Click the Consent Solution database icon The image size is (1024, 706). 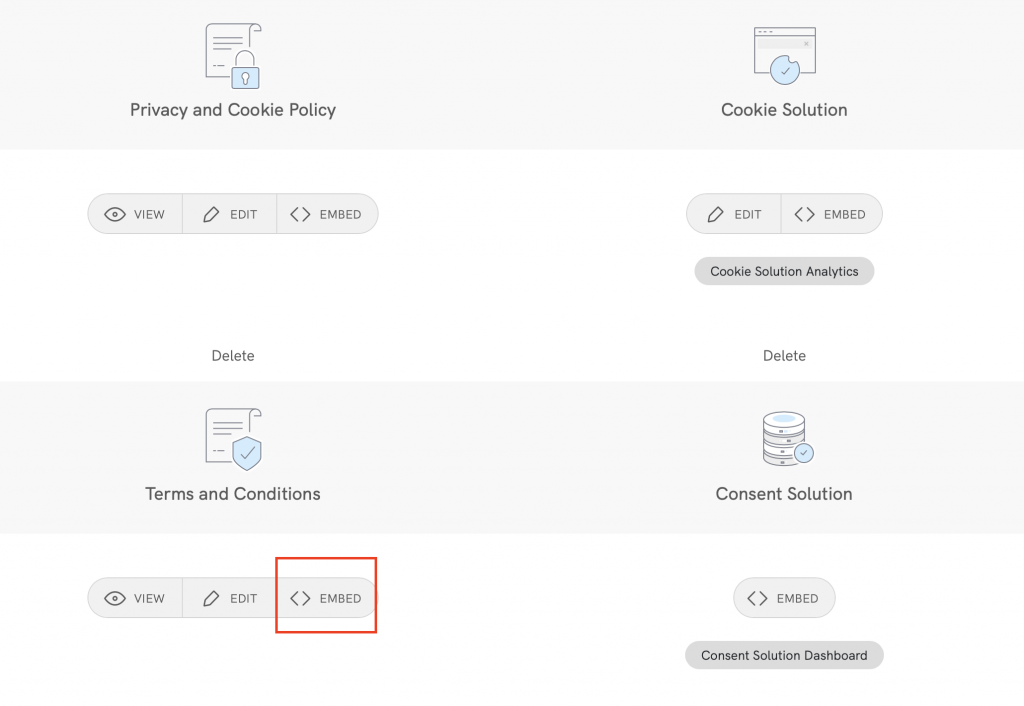[784, 438]
